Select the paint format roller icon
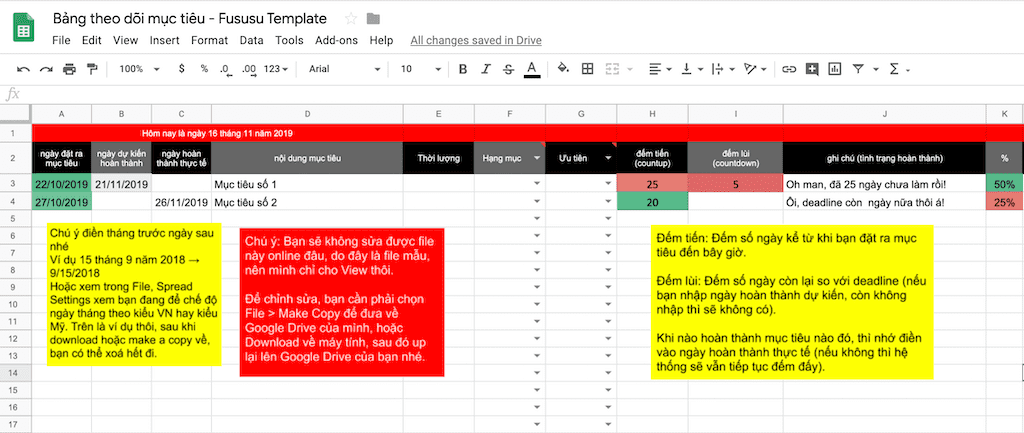This screenshot has width=1024, height=433. [93, 69]
